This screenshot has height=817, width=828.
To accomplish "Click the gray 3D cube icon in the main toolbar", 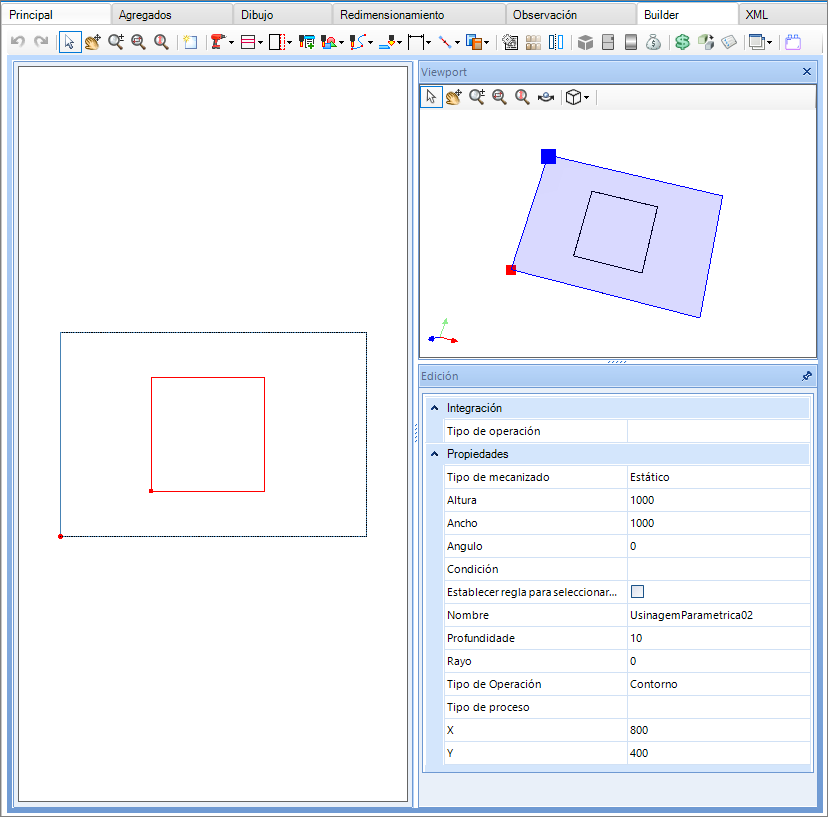I will coord(585,42).
